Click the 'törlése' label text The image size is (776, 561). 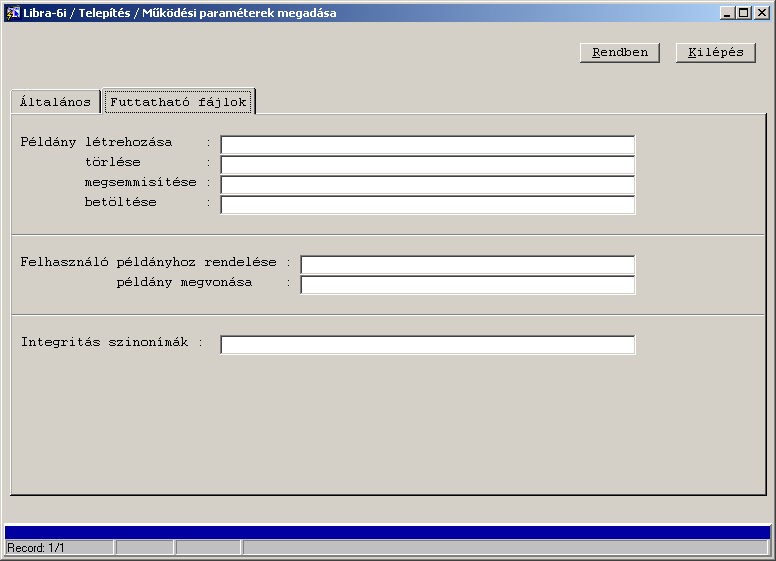pos(112,162)
